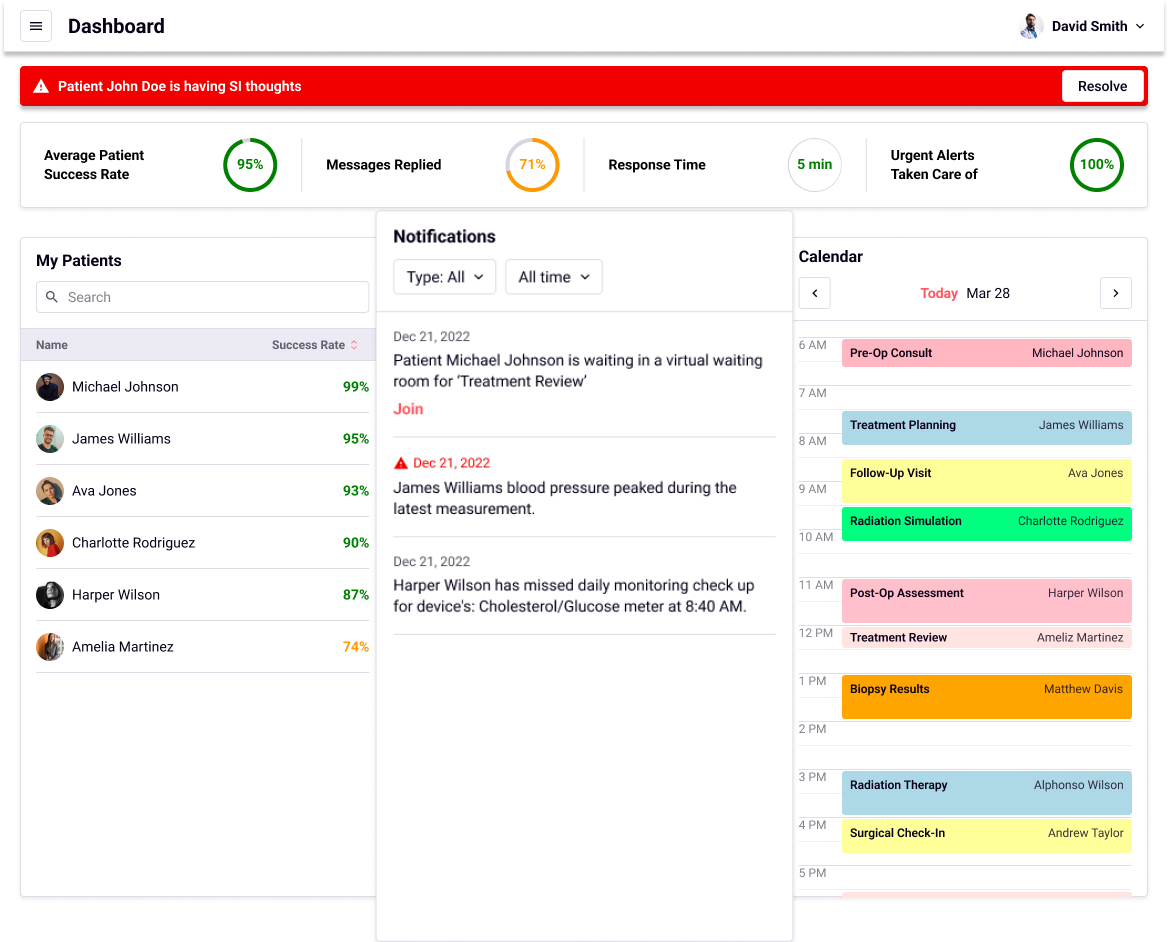
Task: Go to next day in calendar
Action: click(1115, 293)
